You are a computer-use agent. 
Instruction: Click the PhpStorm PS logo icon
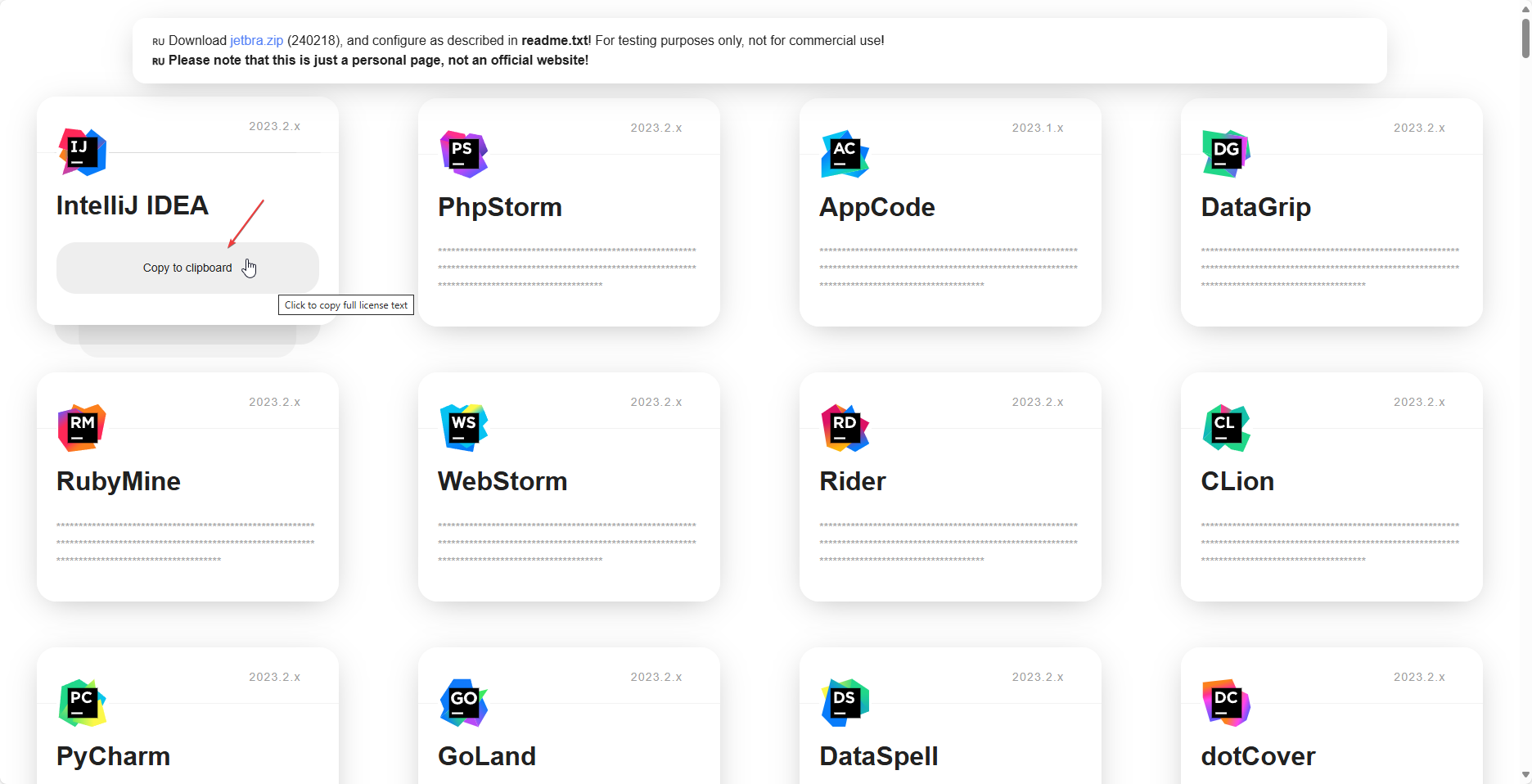coord(464,154)
